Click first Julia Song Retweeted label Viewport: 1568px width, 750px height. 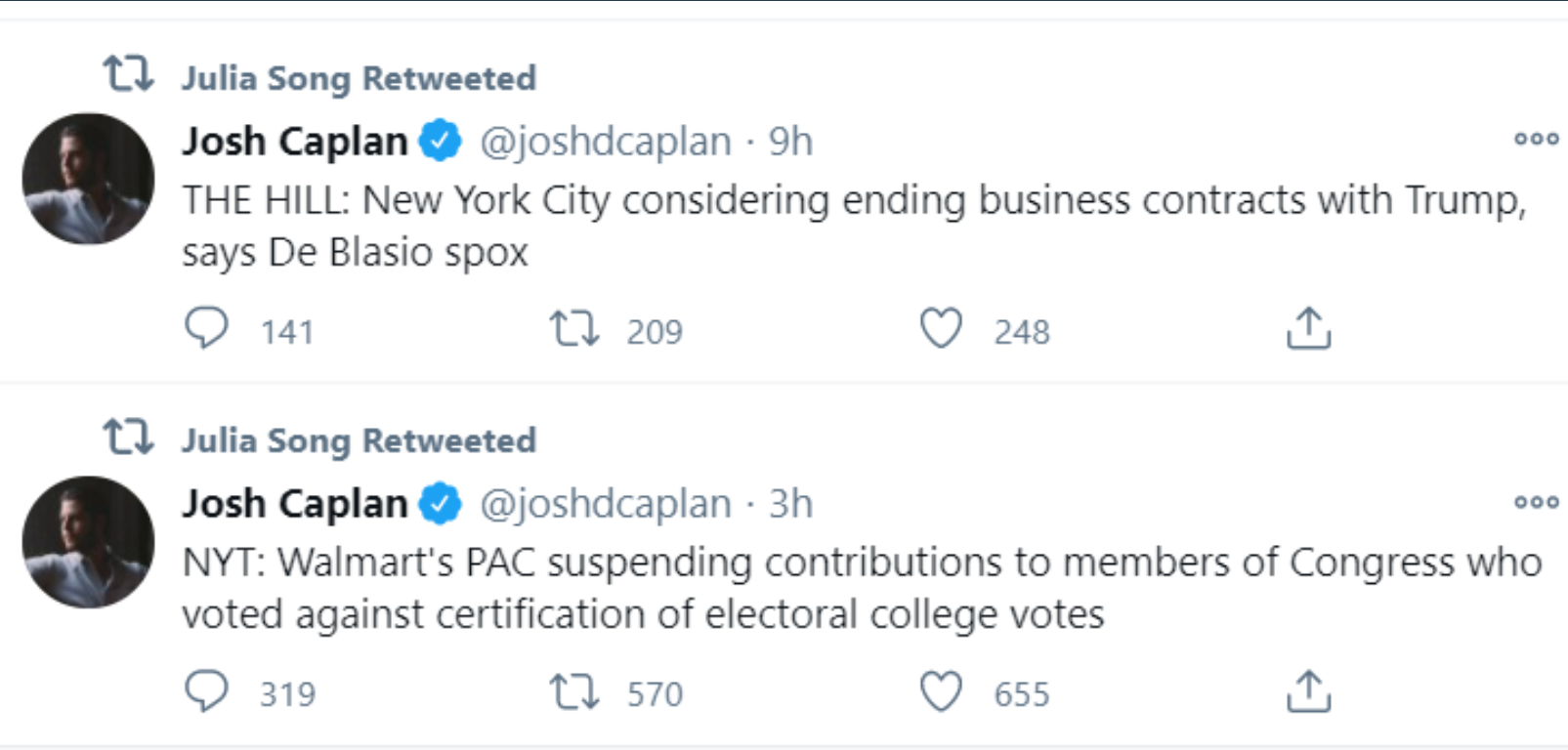coord(359,78)
